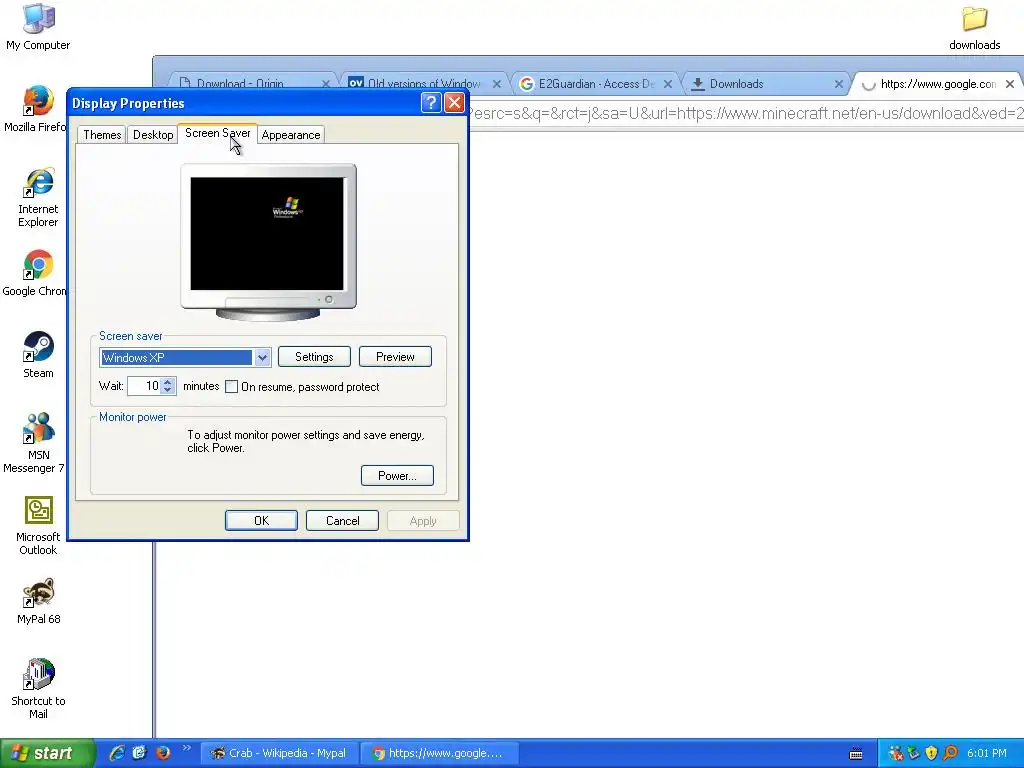Click the Outlook Express quick launch icon

coord(139,753)
